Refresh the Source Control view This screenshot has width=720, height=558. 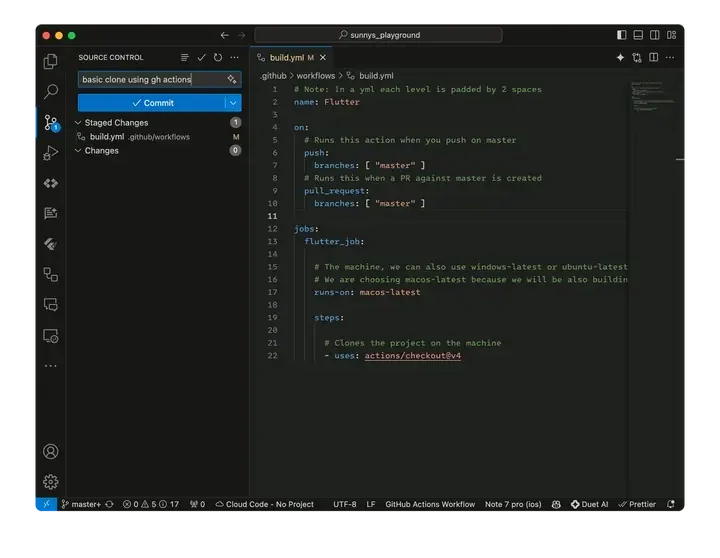[218, 57]
